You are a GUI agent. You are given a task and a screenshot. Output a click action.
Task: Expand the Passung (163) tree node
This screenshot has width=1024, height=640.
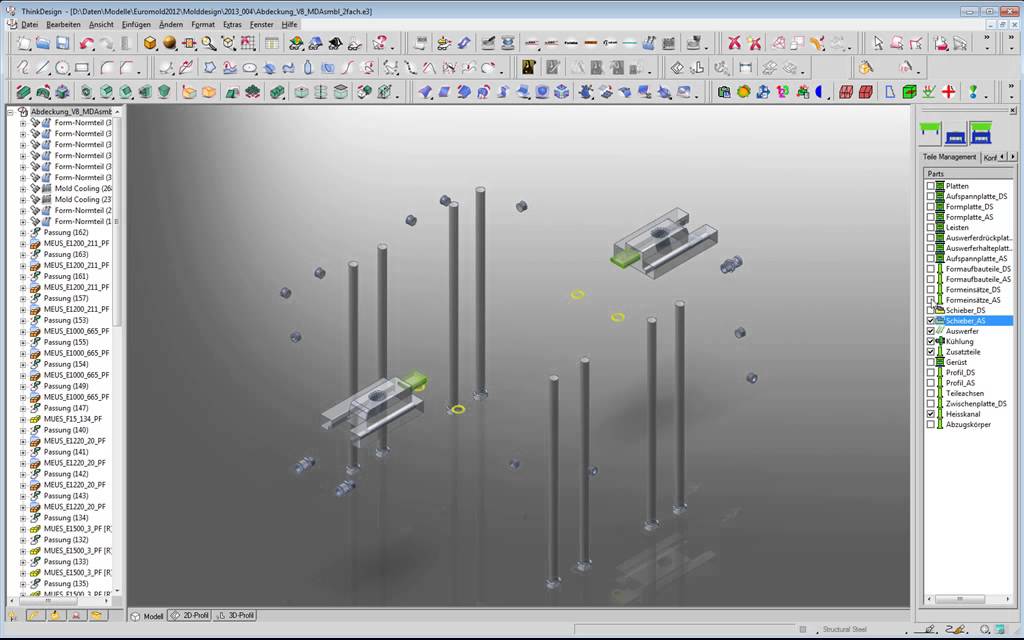click(x=23, y=255)
